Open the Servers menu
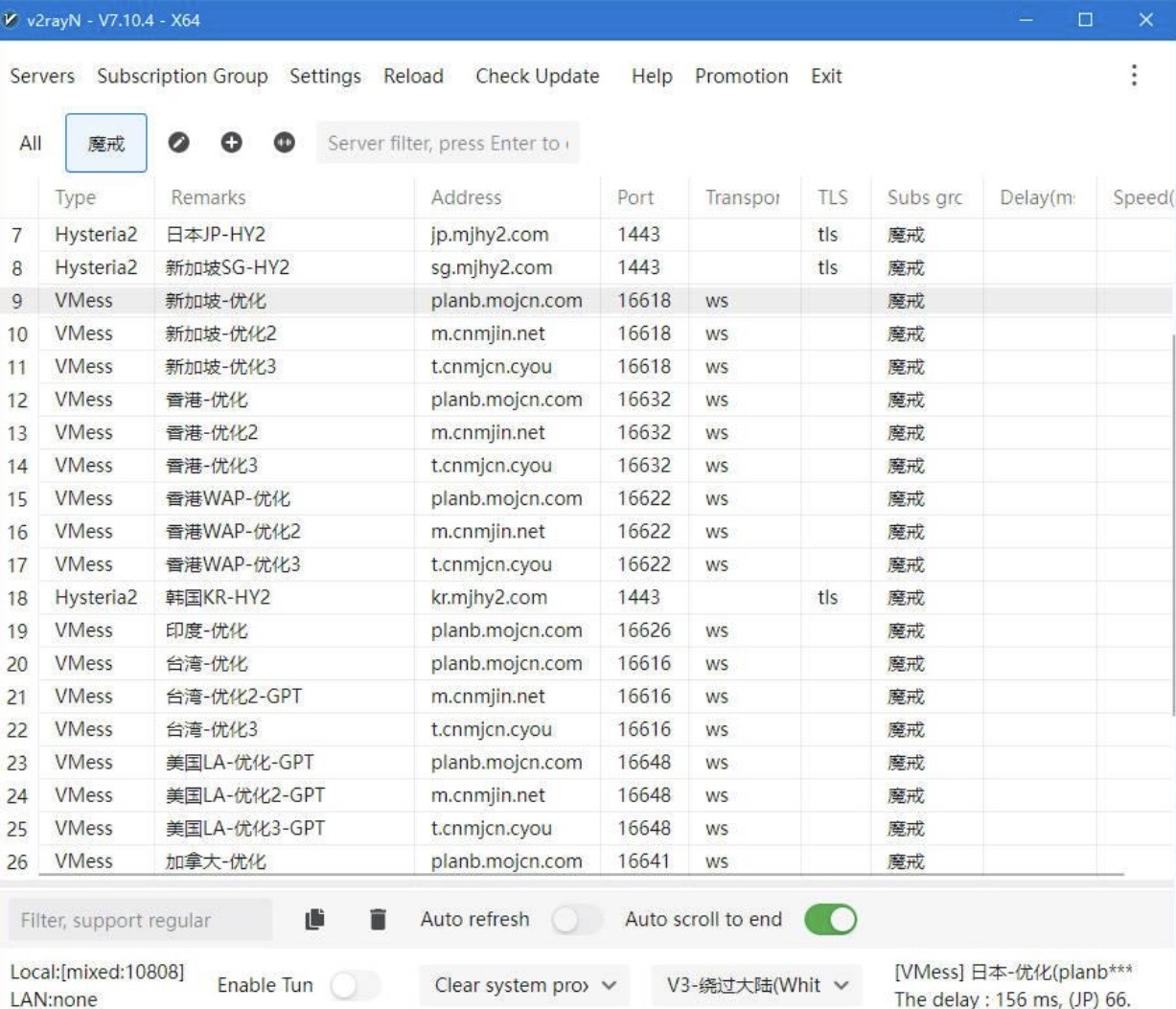Viewport: 1176px width, 1009px height. coord(42,76)
